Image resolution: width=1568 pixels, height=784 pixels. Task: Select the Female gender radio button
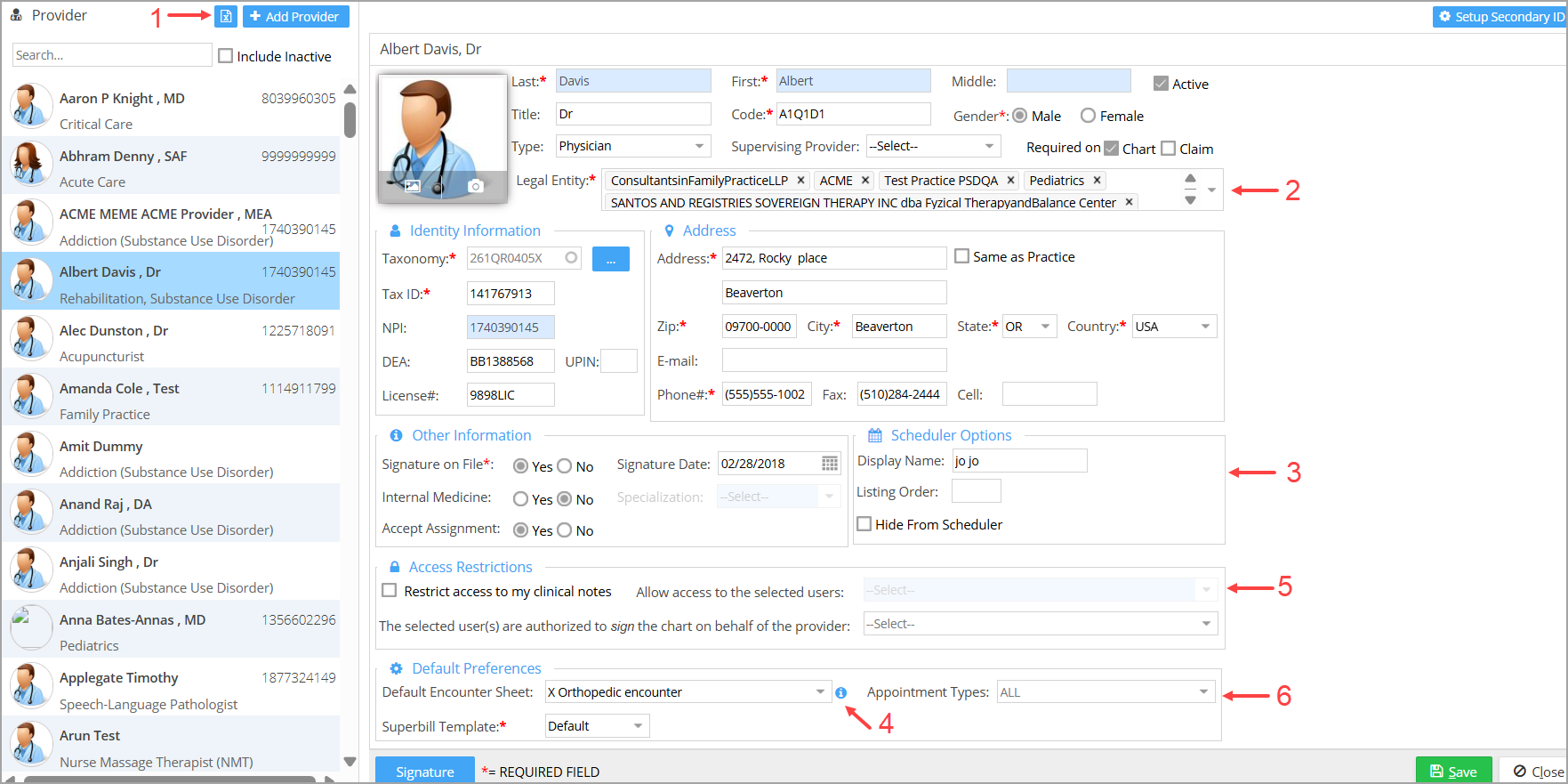coord(1088,116)
